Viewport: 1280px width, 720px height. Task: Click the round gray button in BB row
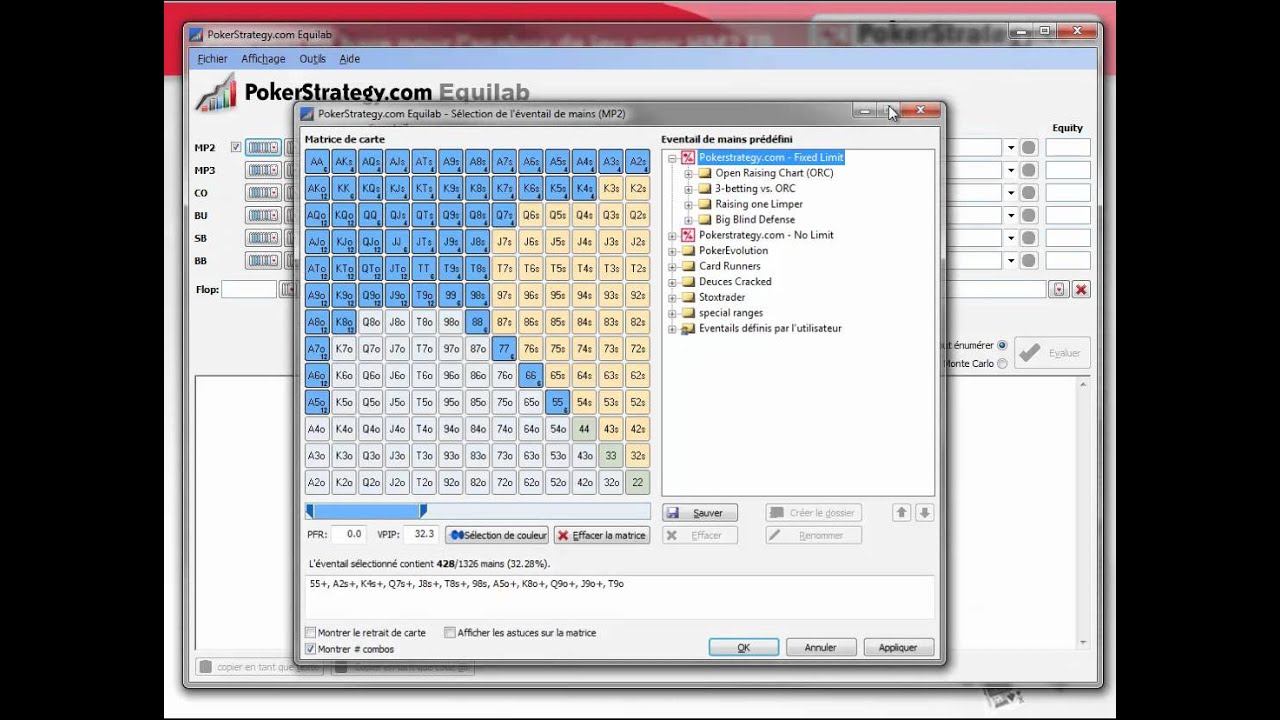tap(1028, 260)
